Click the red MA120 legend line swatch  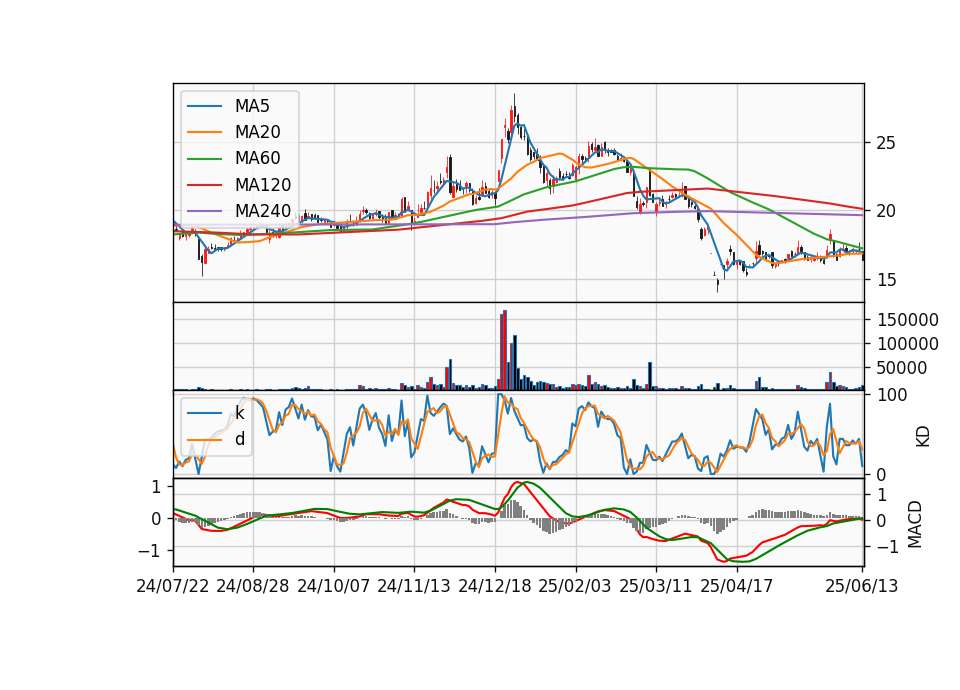point(204,185)
